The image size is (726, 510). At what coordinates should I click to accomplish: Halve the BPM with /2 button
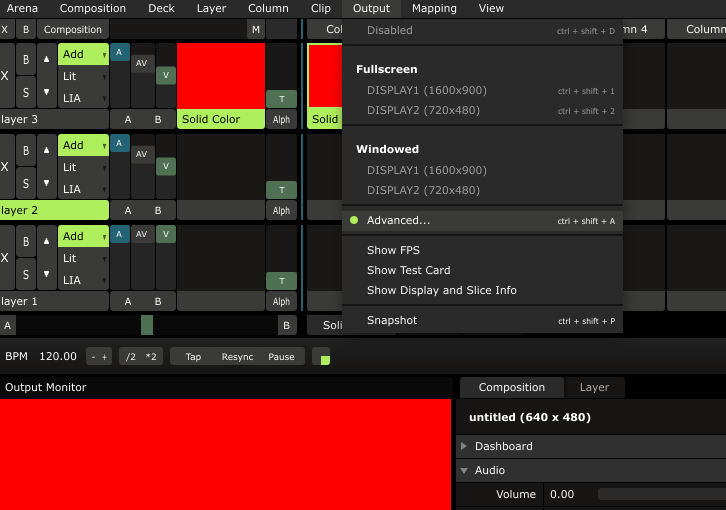point(131,357)
